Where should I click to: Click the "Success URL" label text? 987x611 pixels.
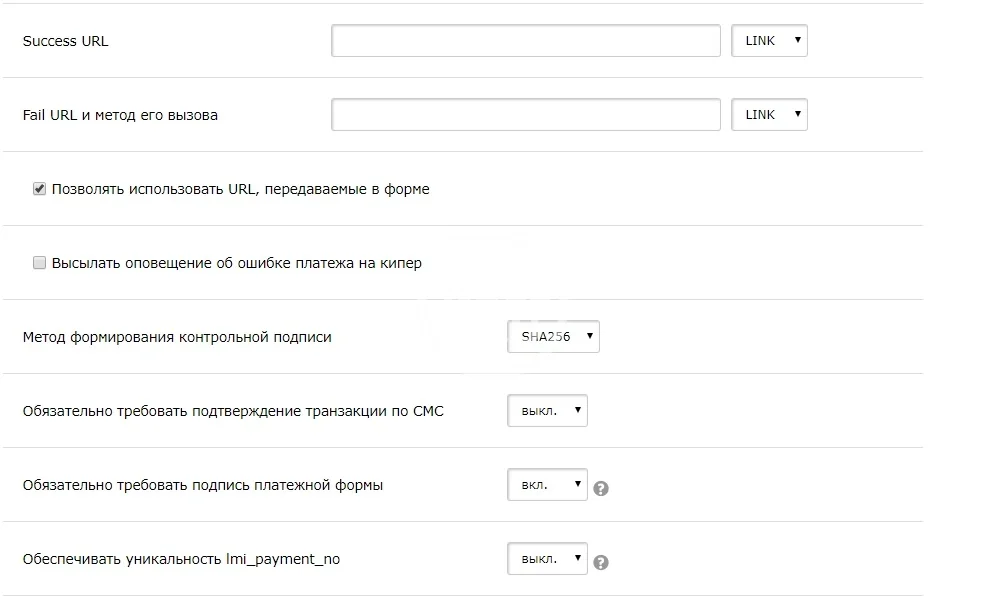(65, 41)
